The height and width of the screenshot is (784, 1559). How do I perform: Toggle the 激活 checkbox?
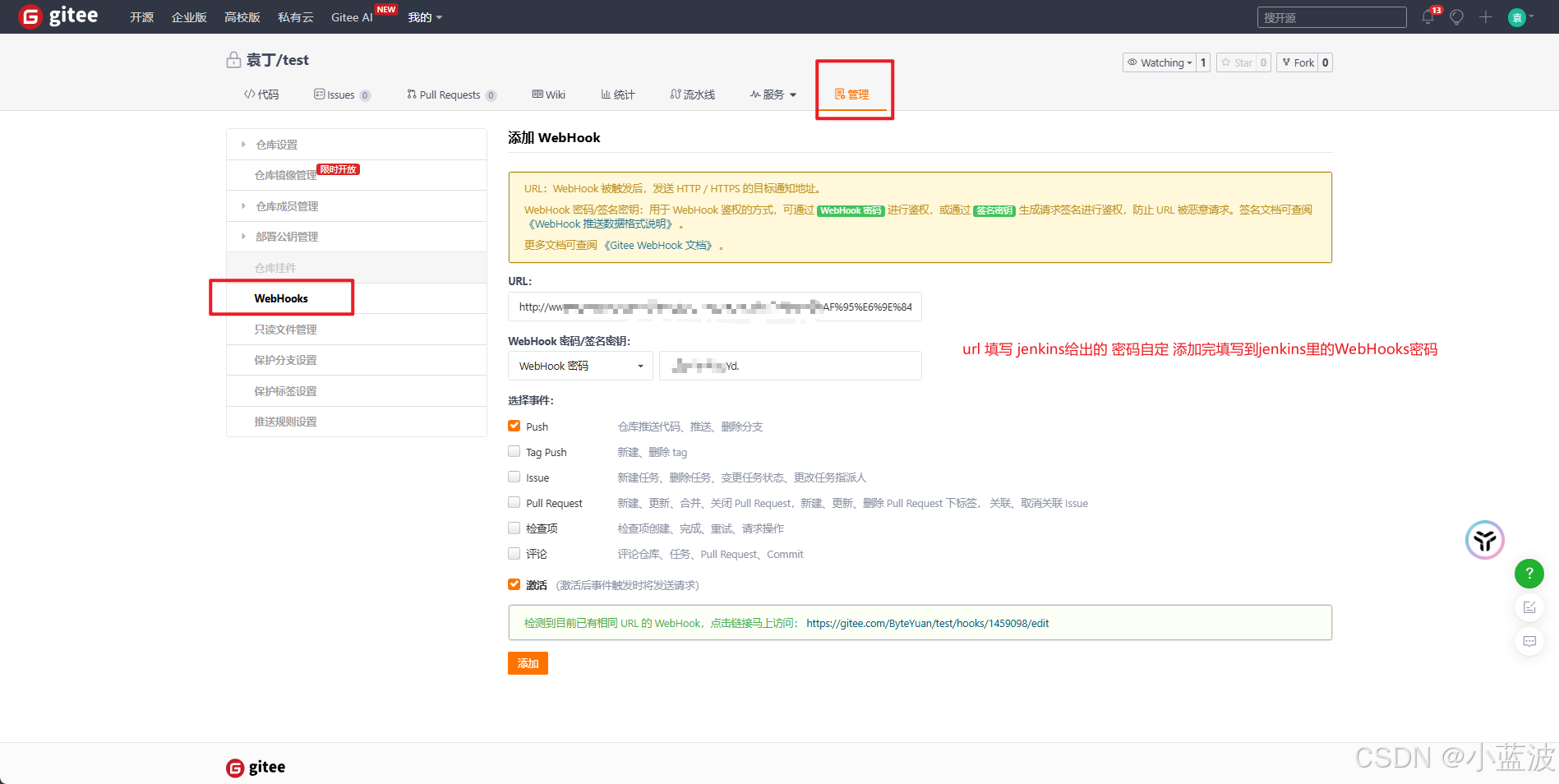[514, 584]
